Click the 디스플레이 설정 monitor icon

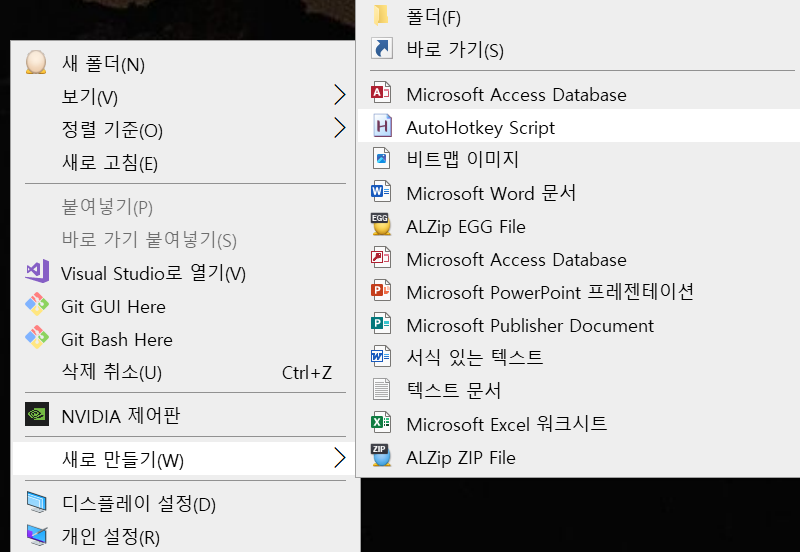[37, 502]
